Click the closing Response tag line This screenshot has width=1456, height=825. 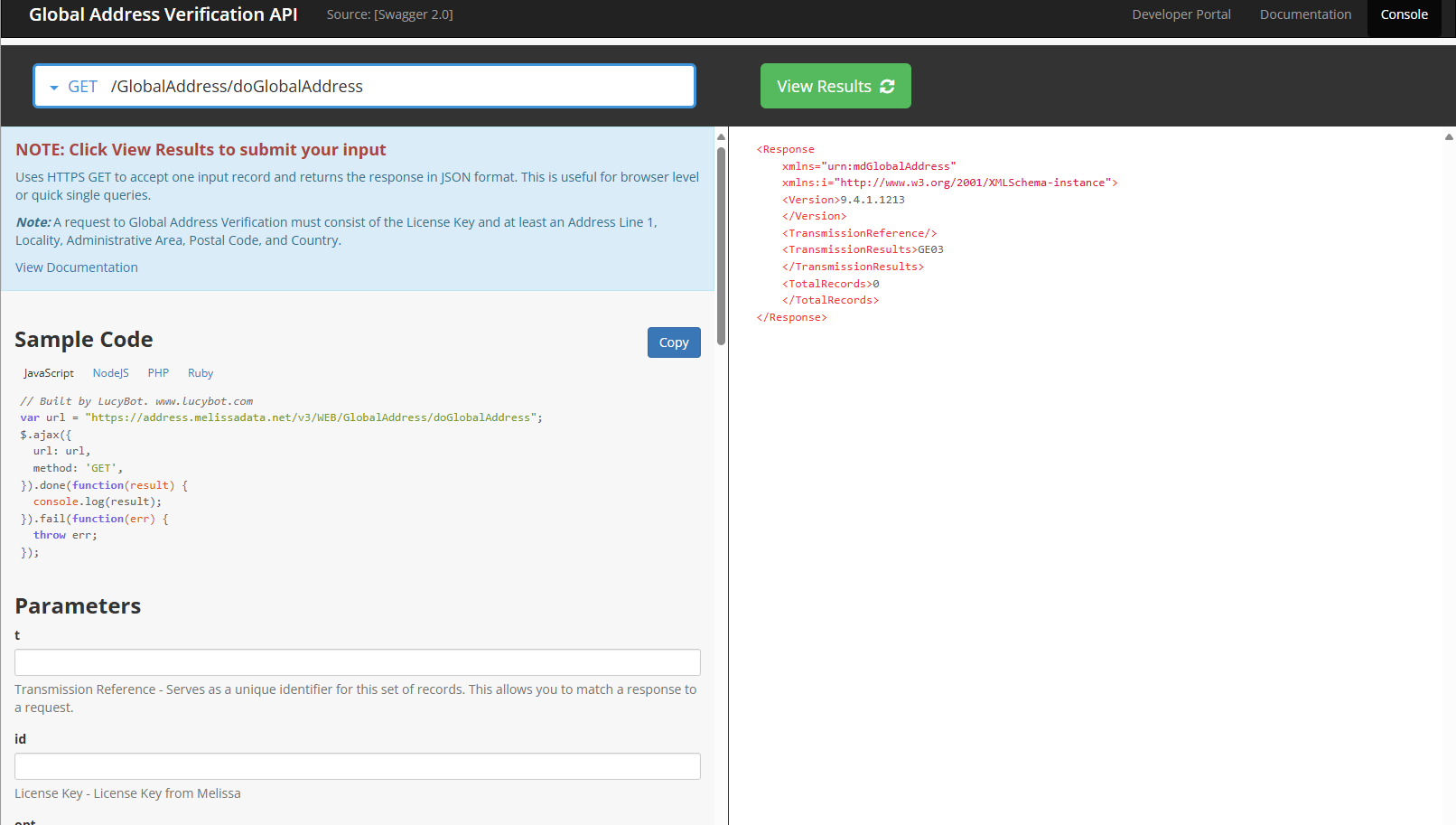(792, 317)
